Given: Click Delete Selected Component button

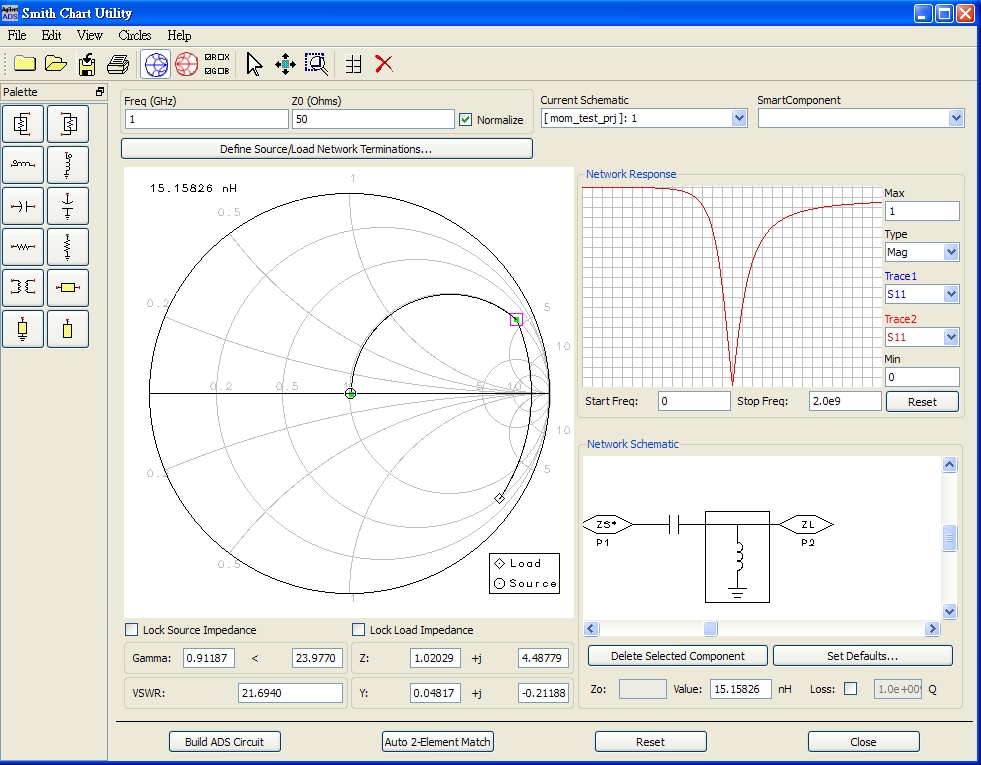Looking at the screenshot, I should click(678, 656).
